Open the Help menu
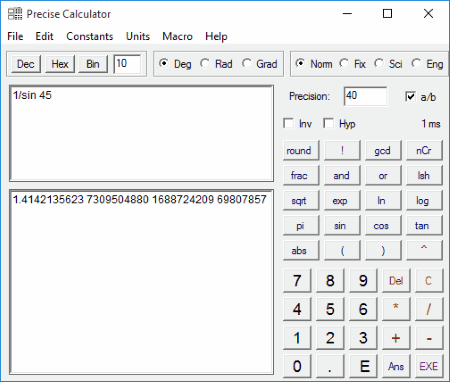This screenshot has width=450, height=382. point(216,36)
